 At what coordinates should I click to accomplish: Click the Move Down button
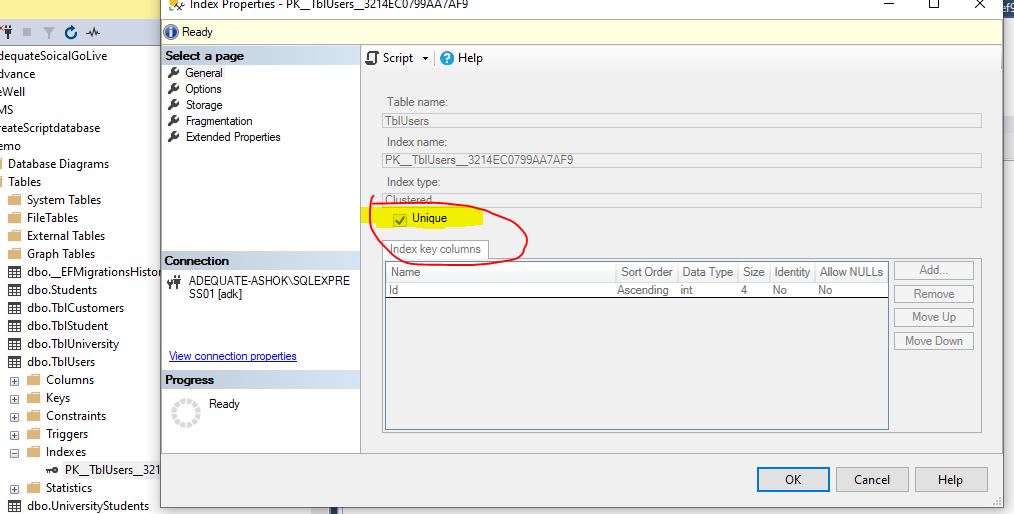(x=934, y=341)
